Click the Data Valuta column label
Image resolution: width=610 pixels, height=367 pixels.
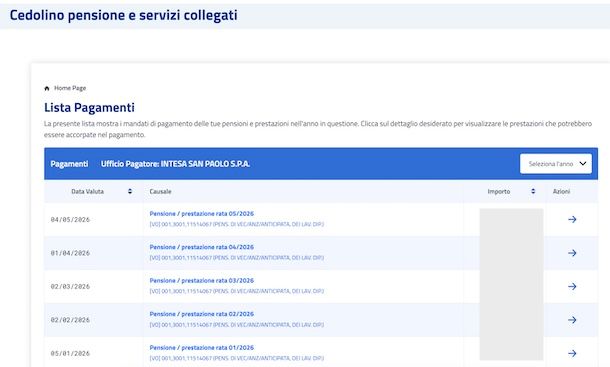pos(88,191)
